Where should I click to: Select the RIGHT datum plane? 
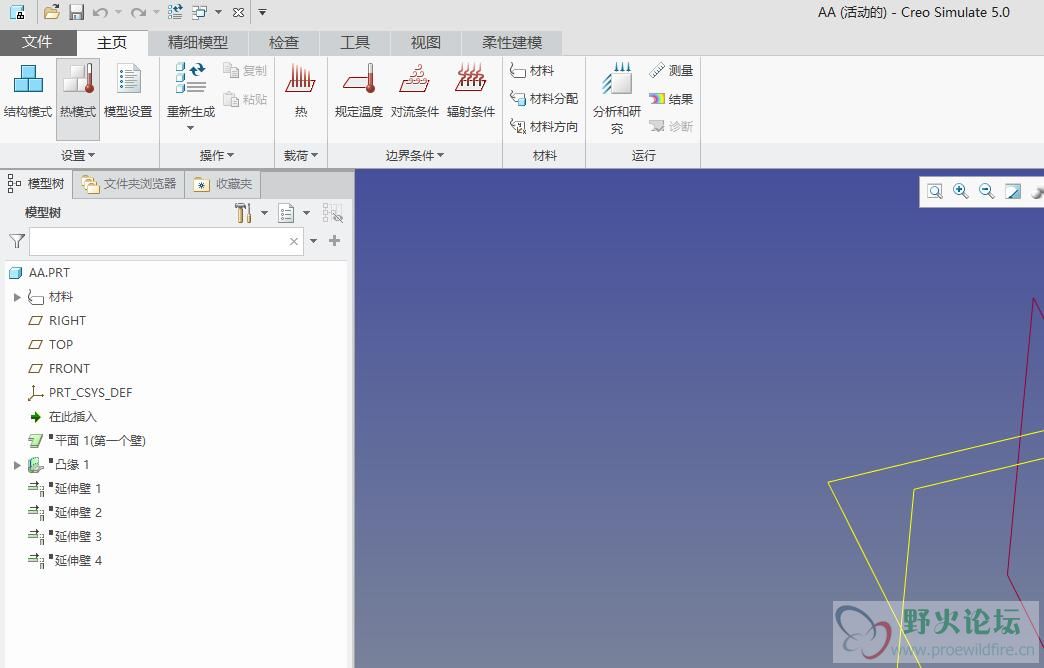click(57, 320)
